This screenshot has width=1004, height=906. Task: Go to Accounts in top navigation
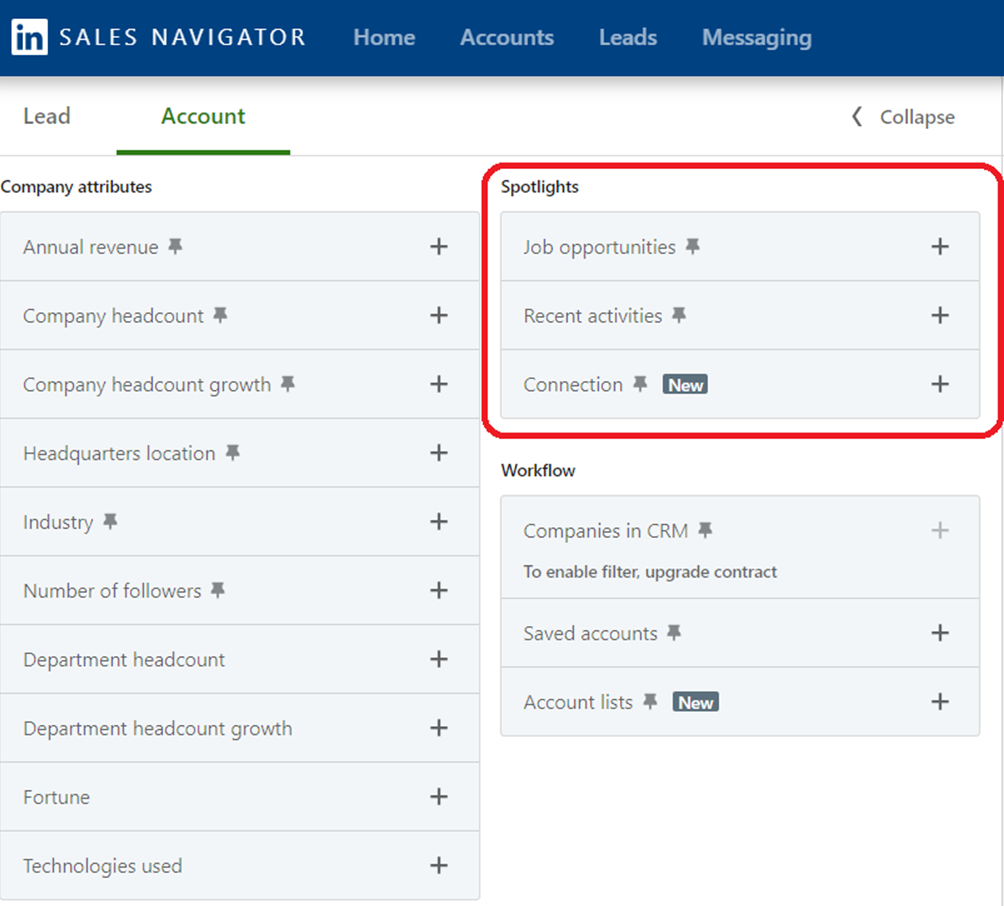[x=506, y=38]
